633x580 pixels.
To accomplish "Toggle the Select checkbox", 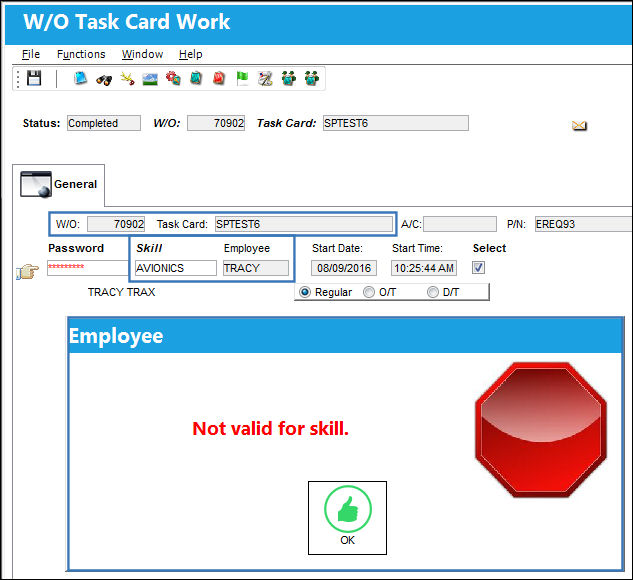I will point(478,268).
